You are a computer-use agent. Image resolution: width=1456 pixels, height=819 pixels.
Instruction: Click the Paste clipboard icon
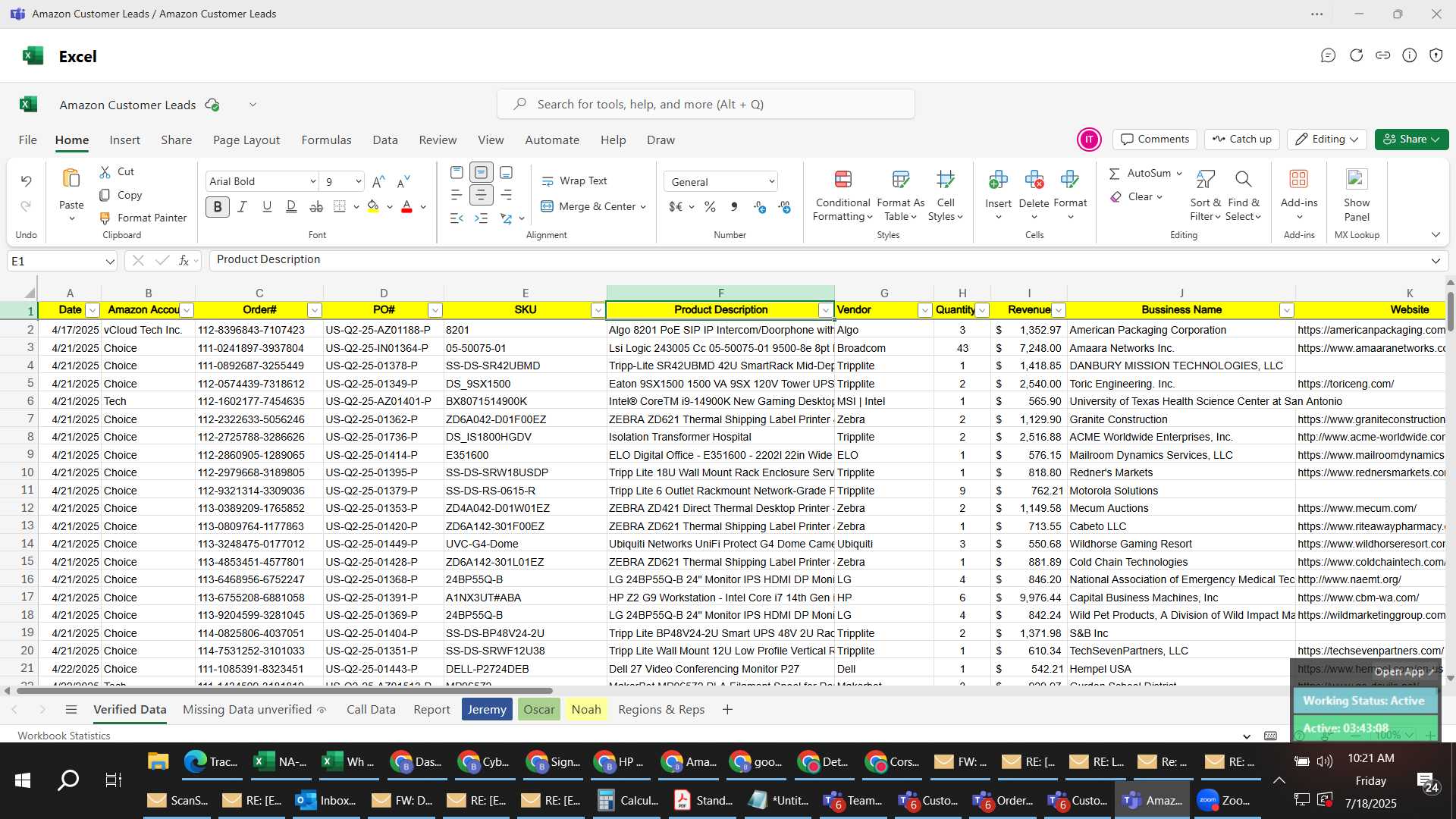pyautogui.click(x=71, y=179)
